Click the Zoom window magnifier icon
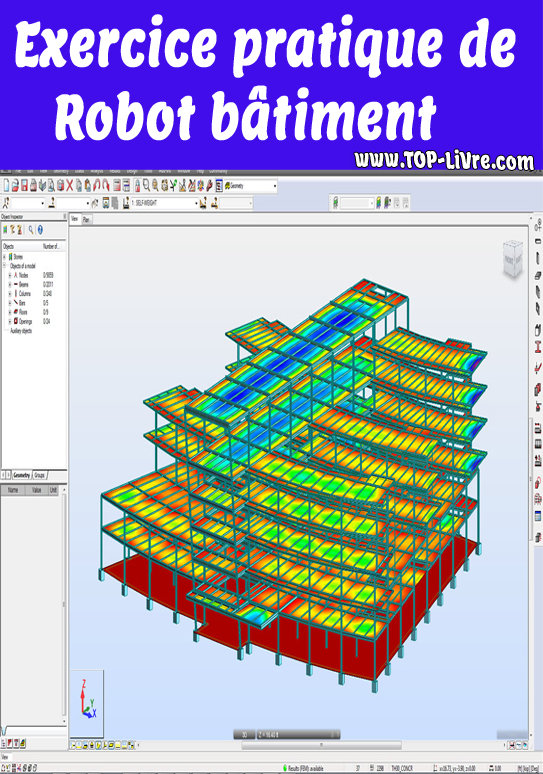This screenshot has height=774, width=543. [x=146, y=186]
